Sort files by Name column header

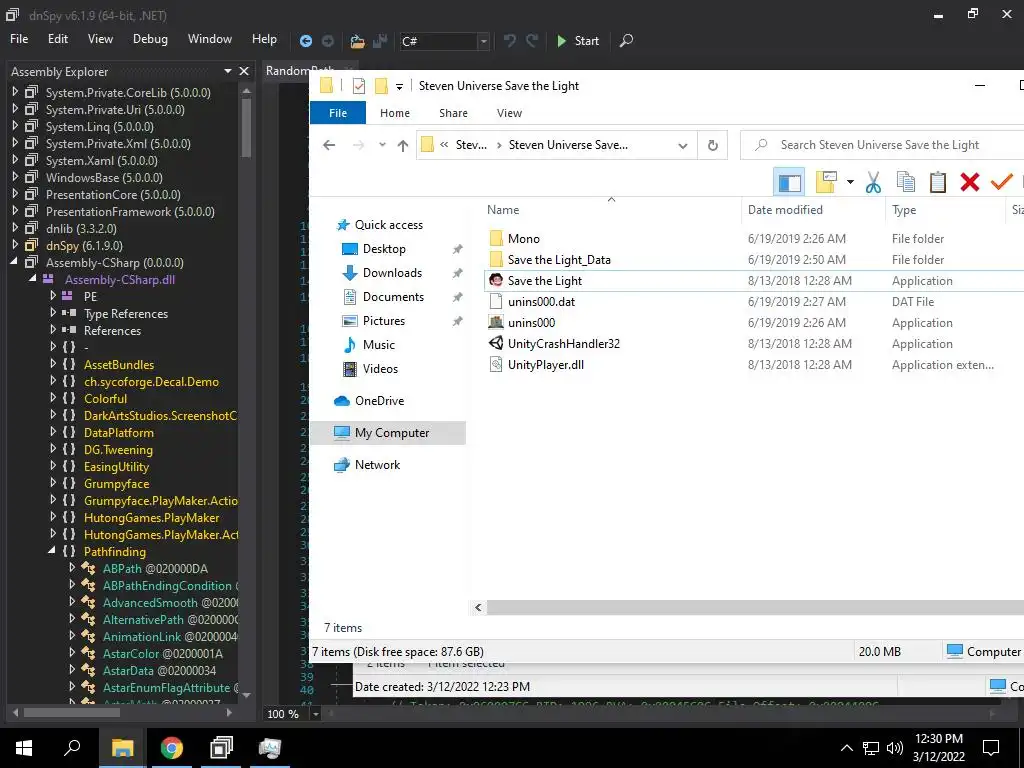point(503,210)
